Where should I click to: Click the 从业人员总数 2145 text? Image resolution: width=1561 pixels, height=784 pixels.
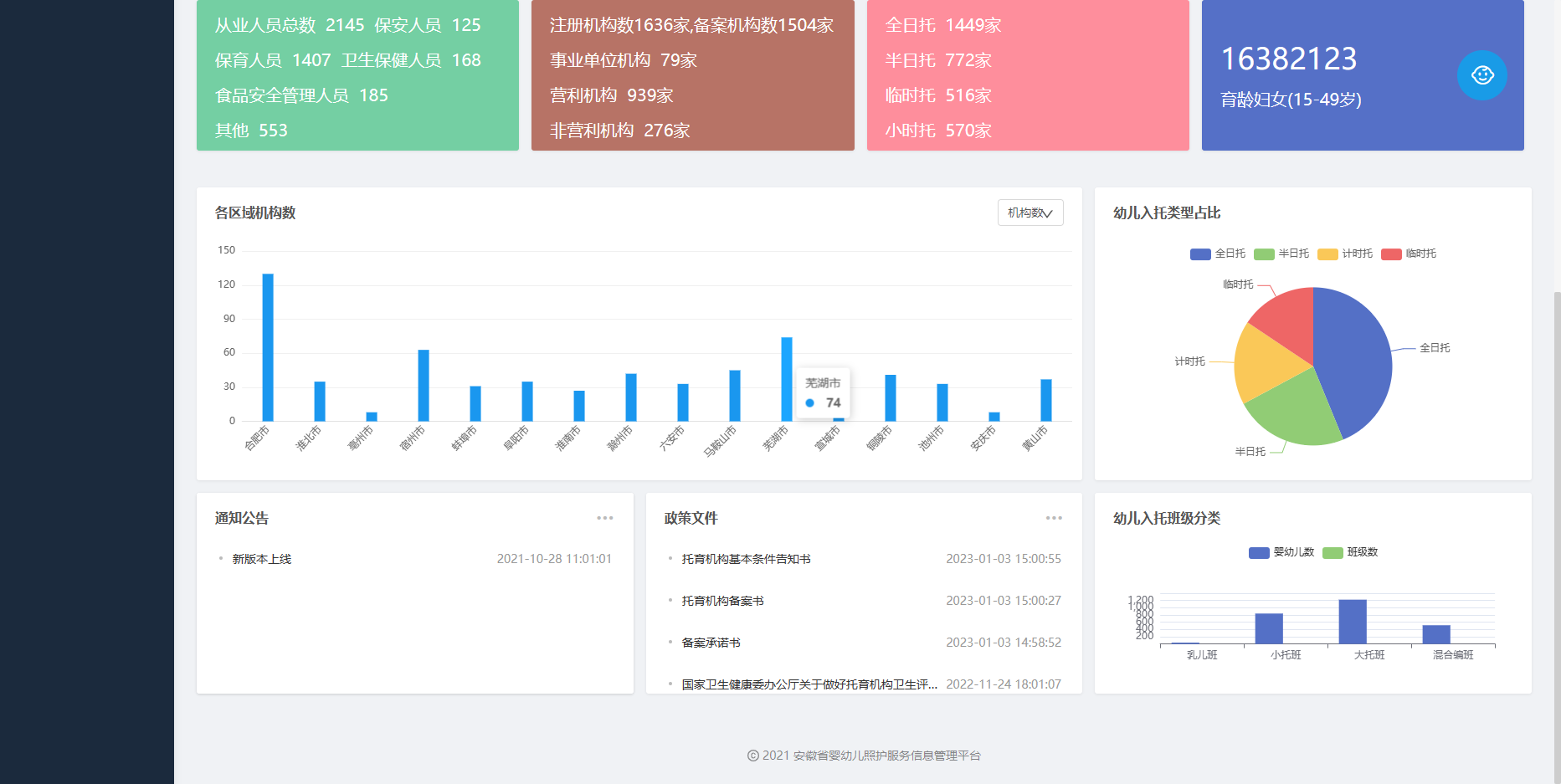click(290, 25)
